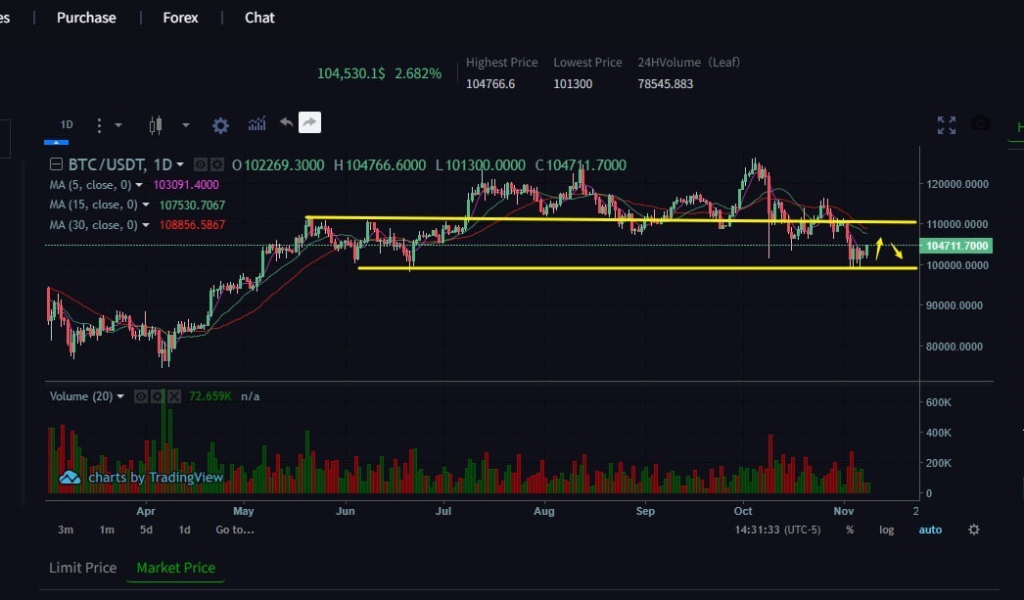Remove the Volume indicator with X icon
The image size is (1024, 600).
pyautogui.click(x=175, y=397)
